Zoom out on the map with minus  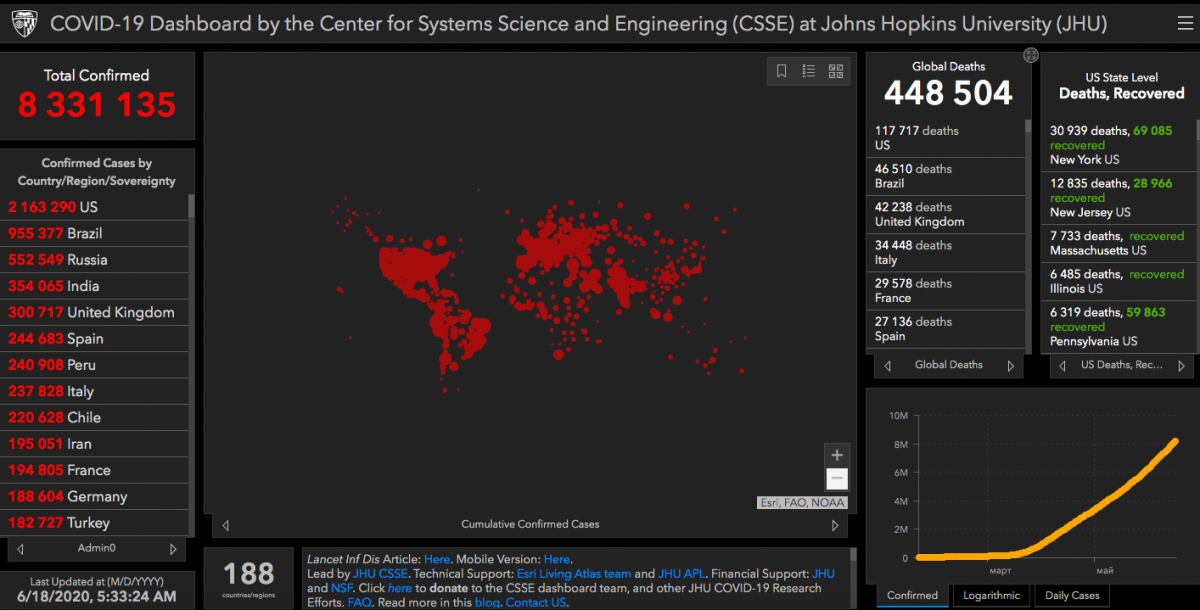coord(837,479)
